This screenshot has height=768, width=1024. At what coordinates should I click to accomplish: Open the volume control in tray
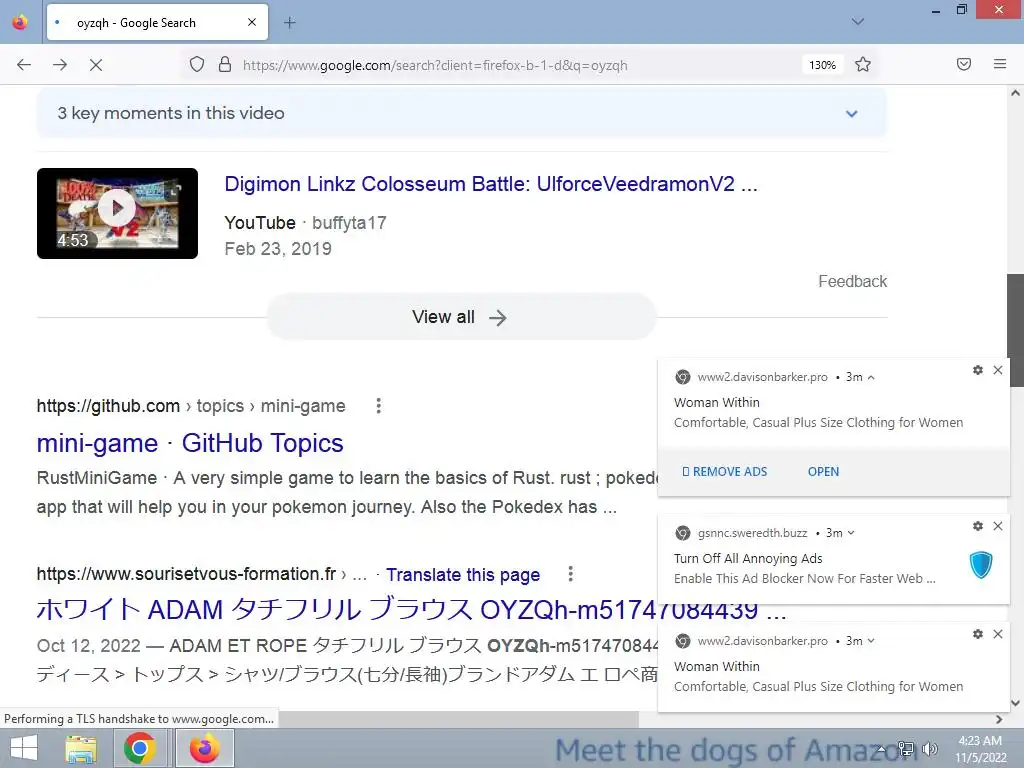click(x=929, y=749)
